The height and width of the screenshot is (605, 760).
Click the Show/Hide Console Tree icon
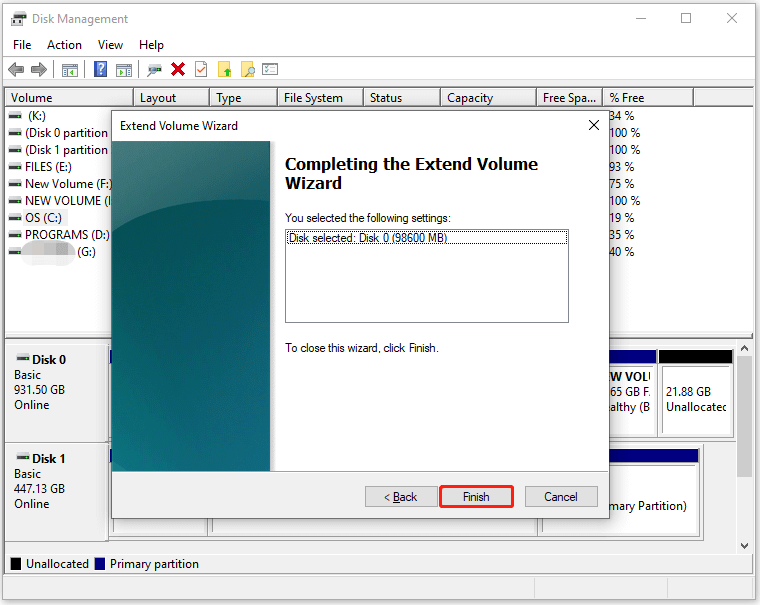point(70,70)
